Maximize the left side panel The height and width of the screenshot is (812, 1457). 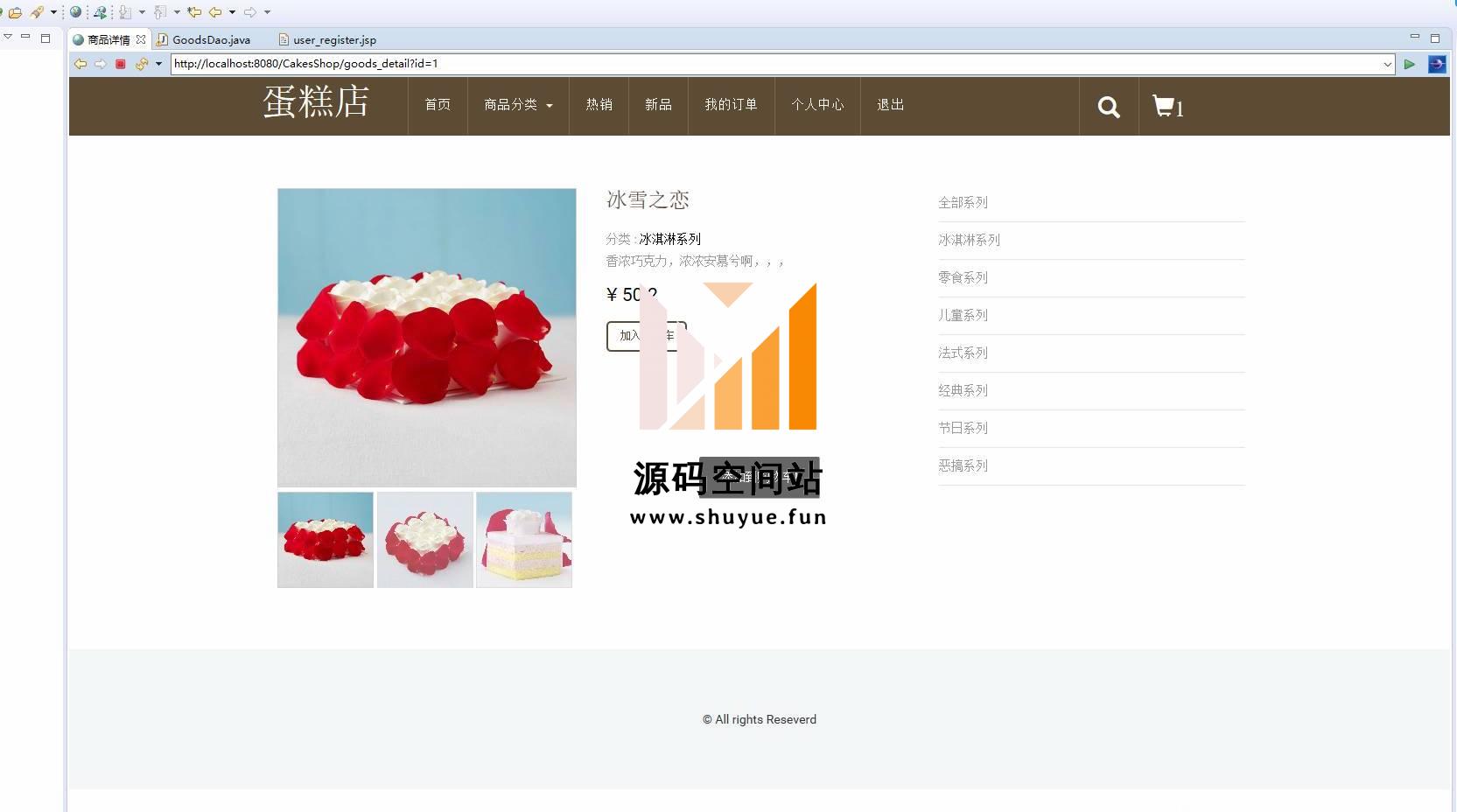click(x=46, y=38)
